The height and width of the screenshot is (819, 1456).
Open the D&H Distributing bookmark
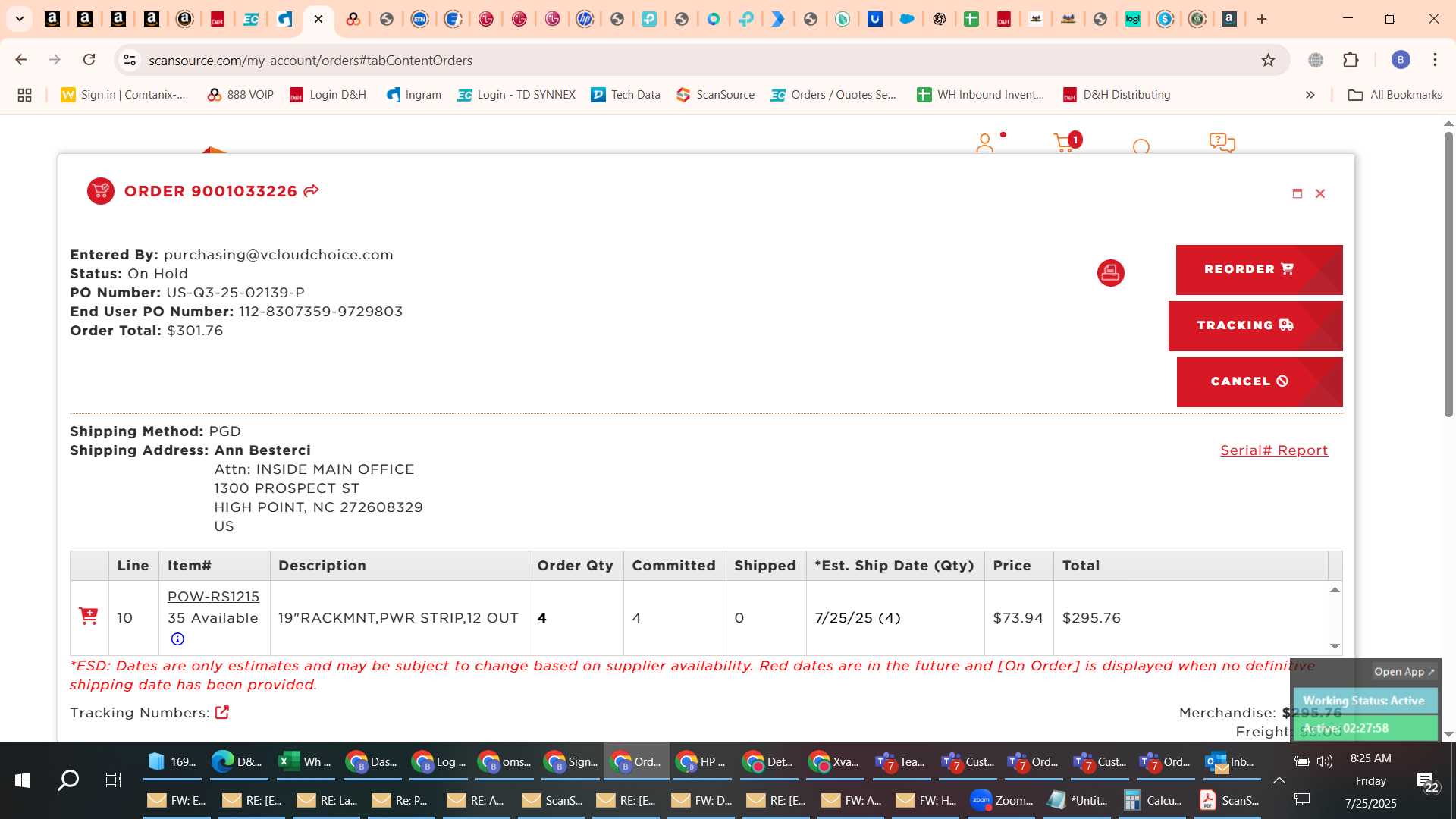click(x=1116, y=95)
